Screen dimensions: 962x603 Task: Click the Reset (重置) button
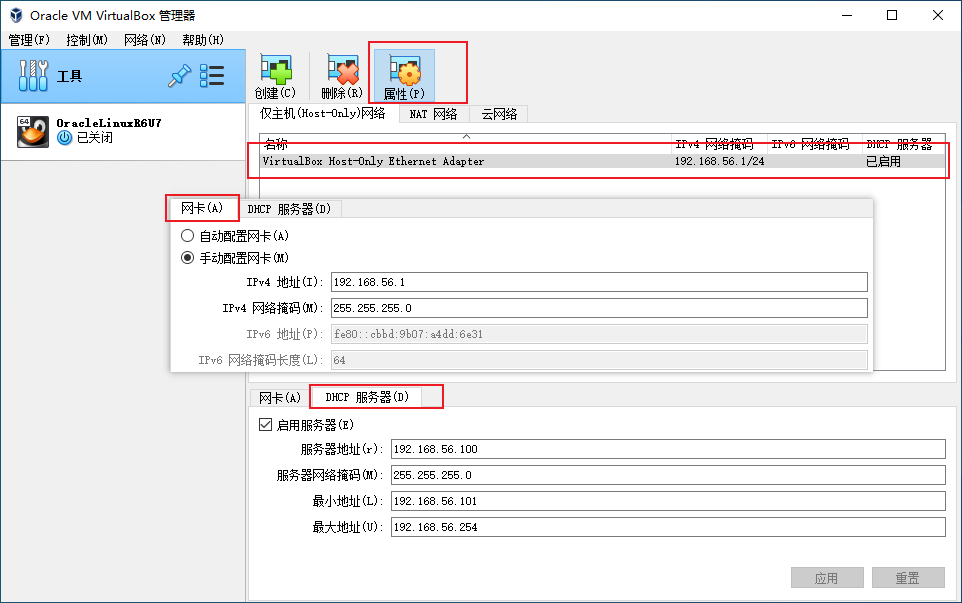(907, 578)
